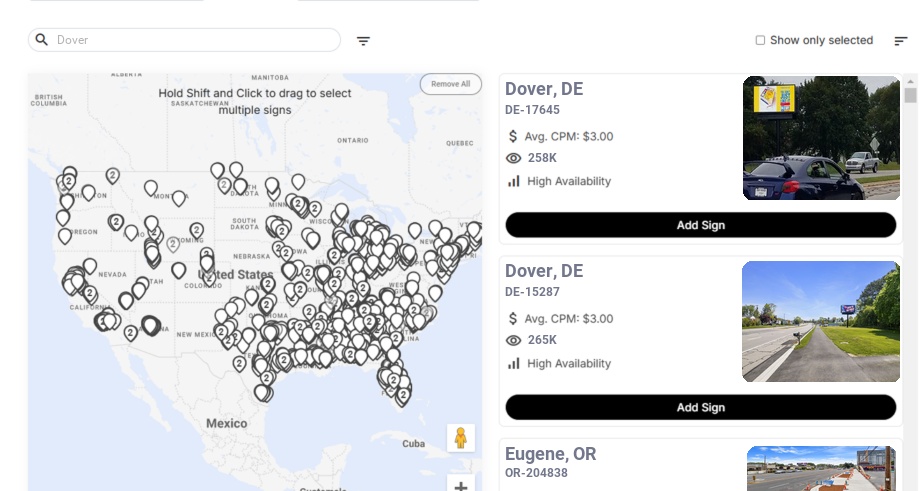Open the Eugene, OR listing thumbnail

tap(821, 468)
